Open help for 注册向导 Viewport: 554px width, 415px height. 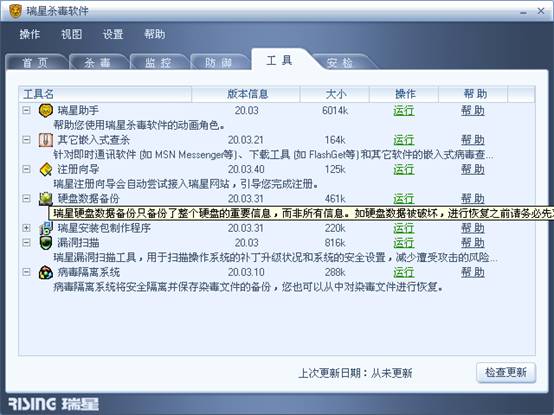[x=473, y=170]
